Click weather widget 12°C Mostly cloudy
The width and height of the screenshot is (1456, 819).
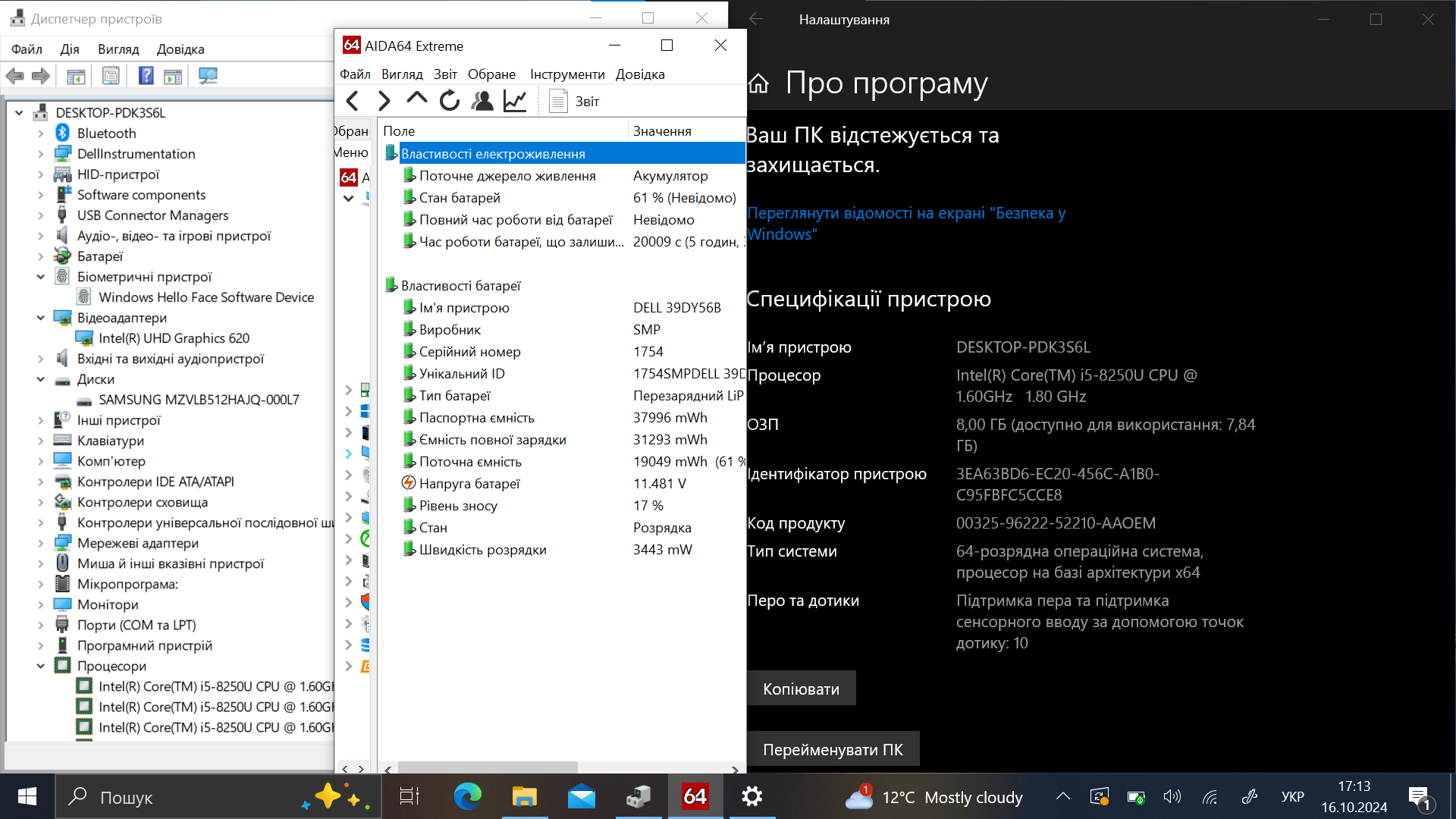click(934, 797)
